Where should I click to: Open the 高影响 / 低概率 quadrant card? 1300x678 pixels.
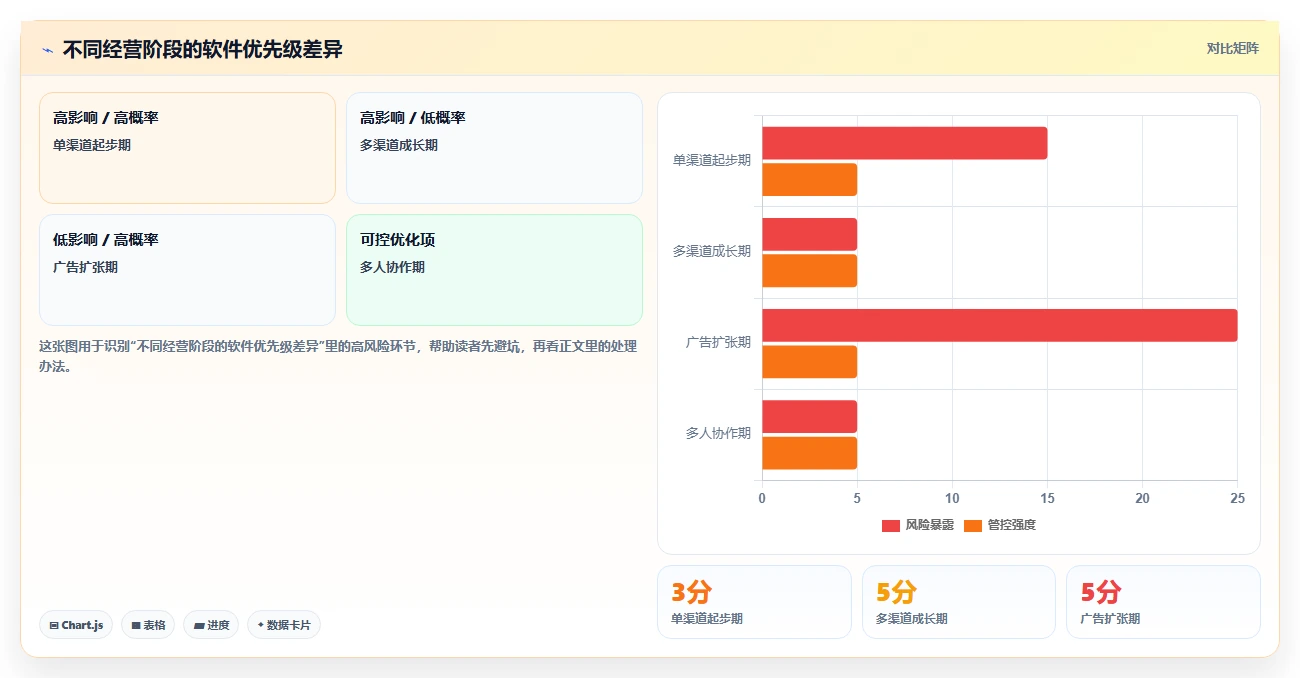point(494,148)
